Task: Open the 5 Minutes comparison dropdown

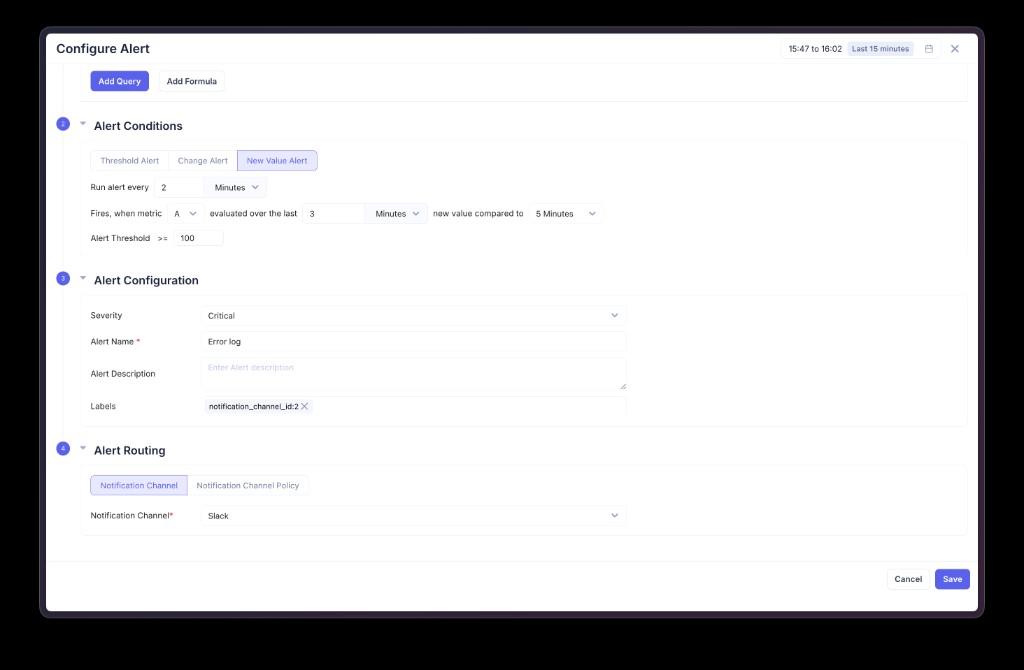Action: tap(565, 214)
